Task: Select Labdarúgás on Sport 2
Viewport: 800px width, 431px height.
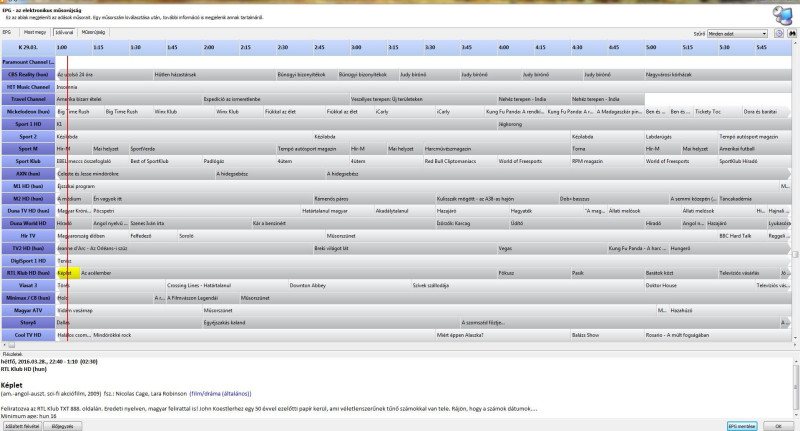Action: (681, 137)
